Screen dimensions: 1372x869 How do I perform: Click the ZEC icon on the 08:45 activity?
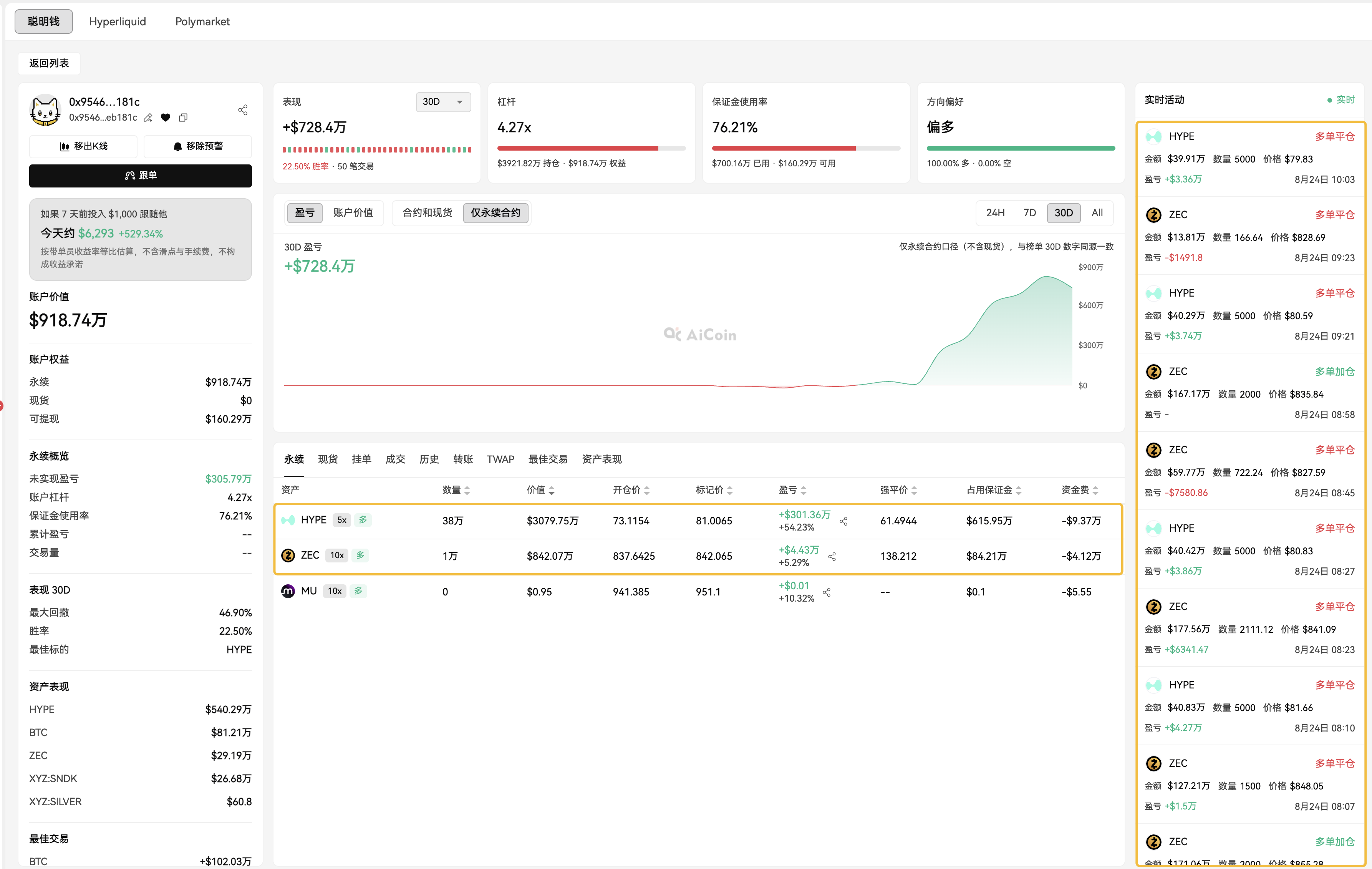[1154, 449]
